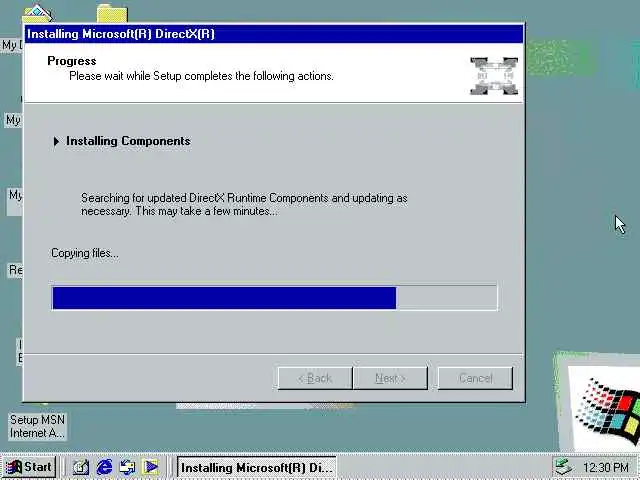Click the "Installing Components" label

[128, 141]
